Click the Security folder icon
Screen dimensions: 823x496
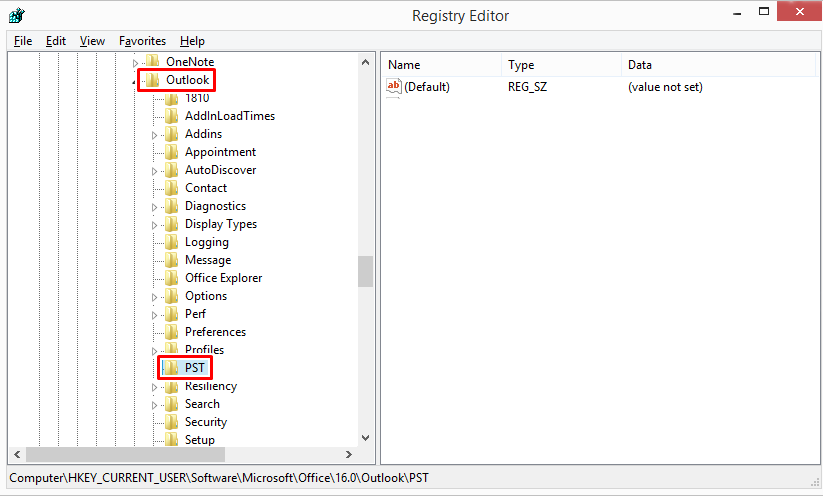172,421
